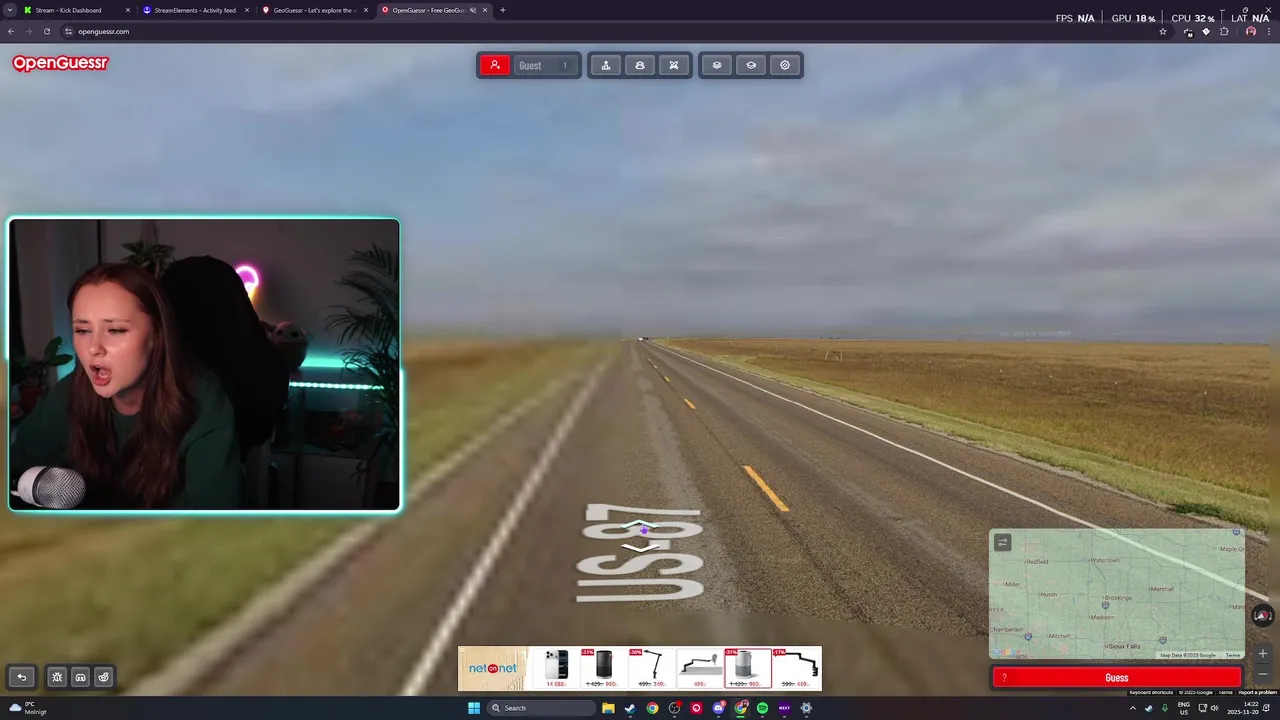Click the phone product in ad banner
The height and width of the screenshot is (720, 1280).
pyautogui.click(x=556, y=668)
